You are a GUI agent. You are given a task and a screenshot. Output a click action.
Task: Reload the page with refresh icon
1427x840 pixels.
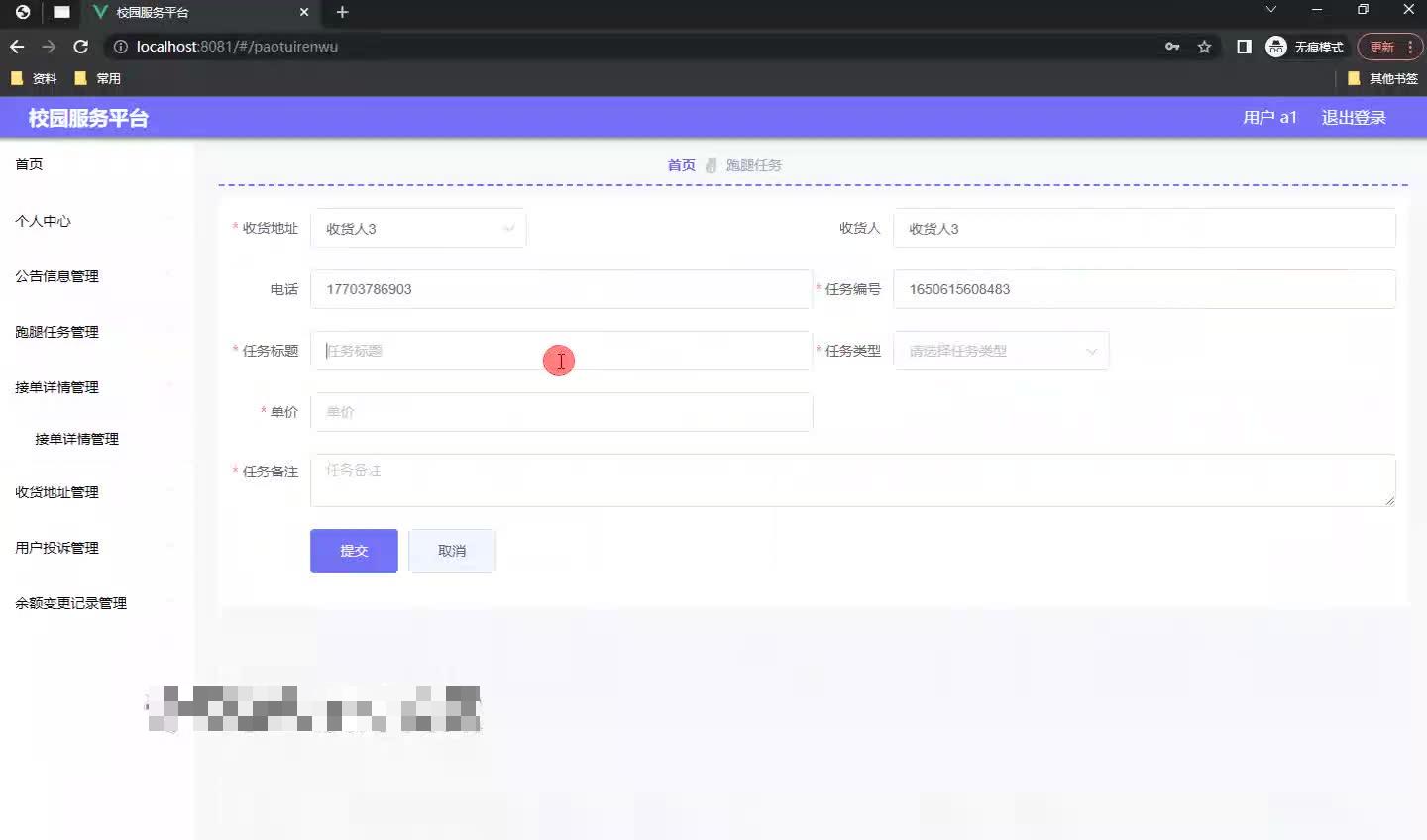pos(81,47)
